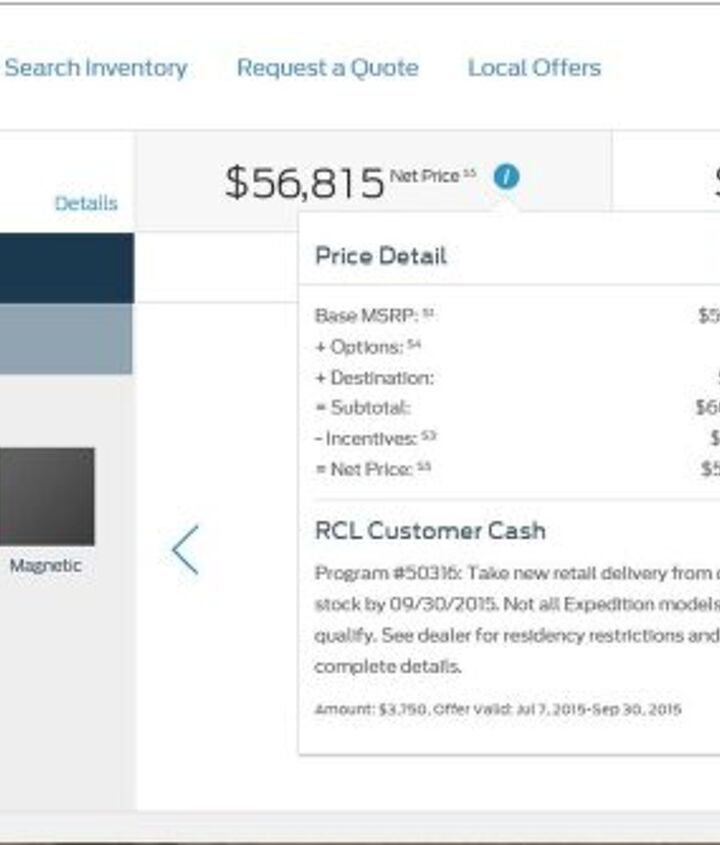Click the RCL Customer Cash heading

(430, 531)
